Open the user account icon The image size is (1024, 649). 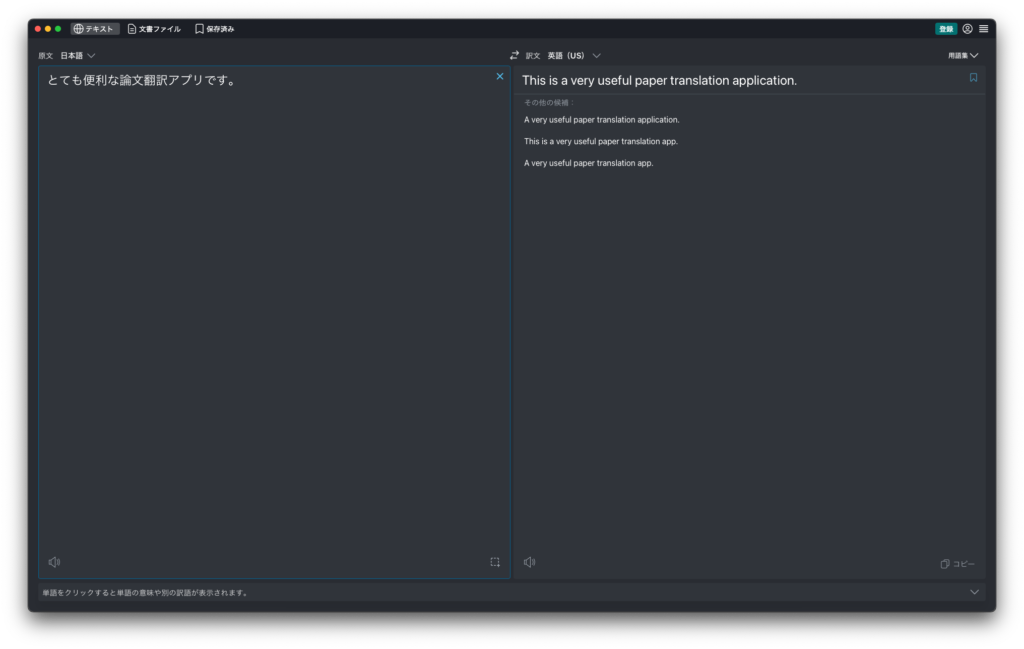click(x=967, y=29)
